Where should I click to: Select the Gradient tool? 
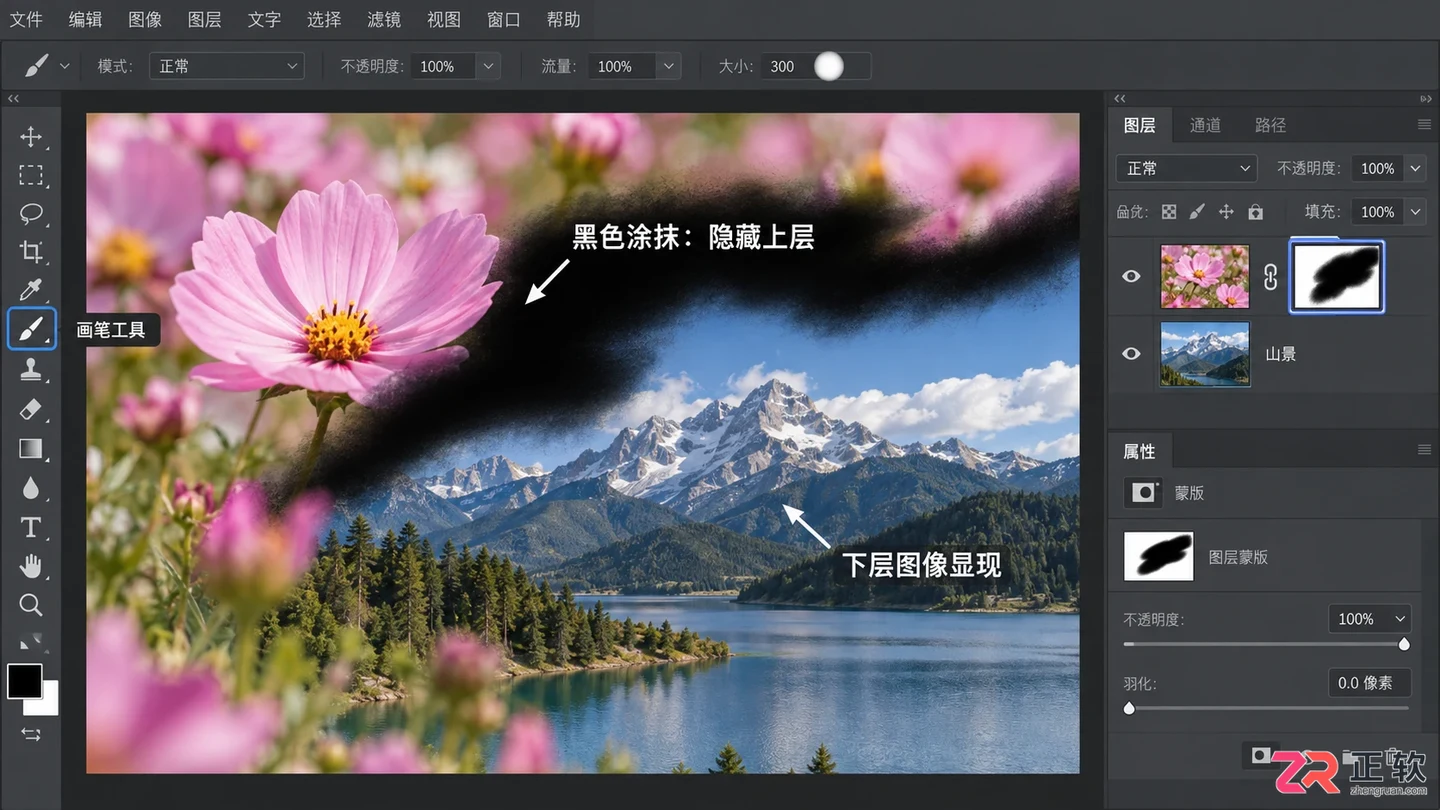[31, 448]
